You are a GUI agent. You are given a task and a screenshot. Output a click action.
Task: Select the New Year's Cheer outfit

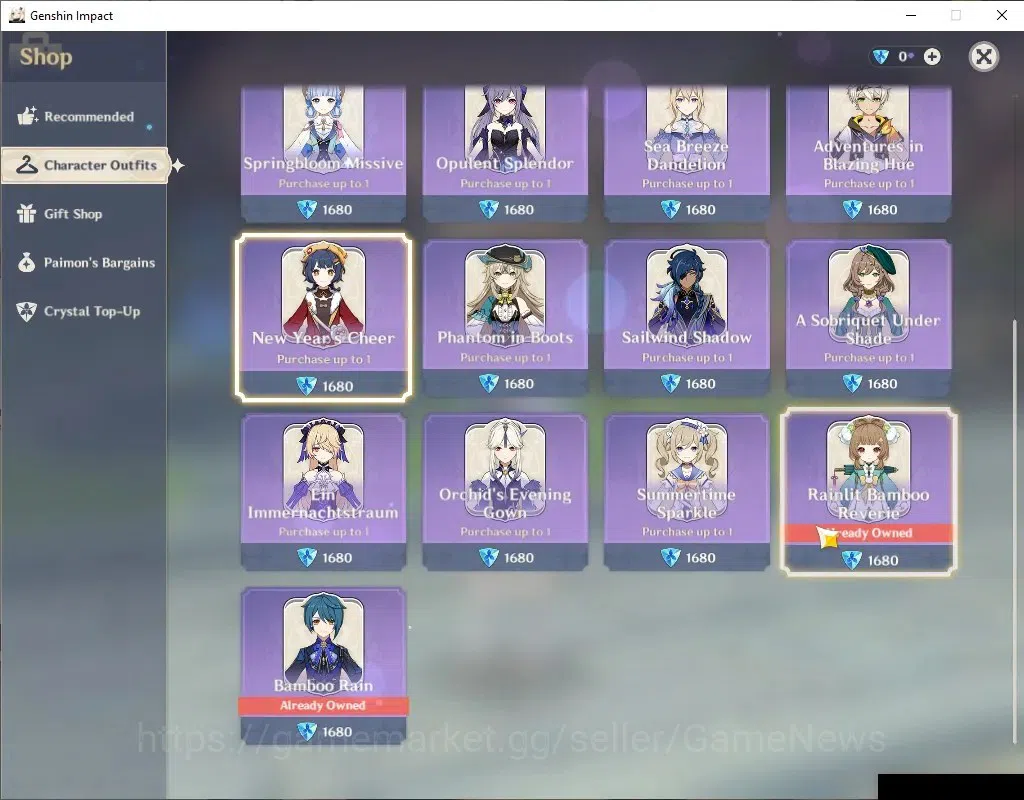323,317
